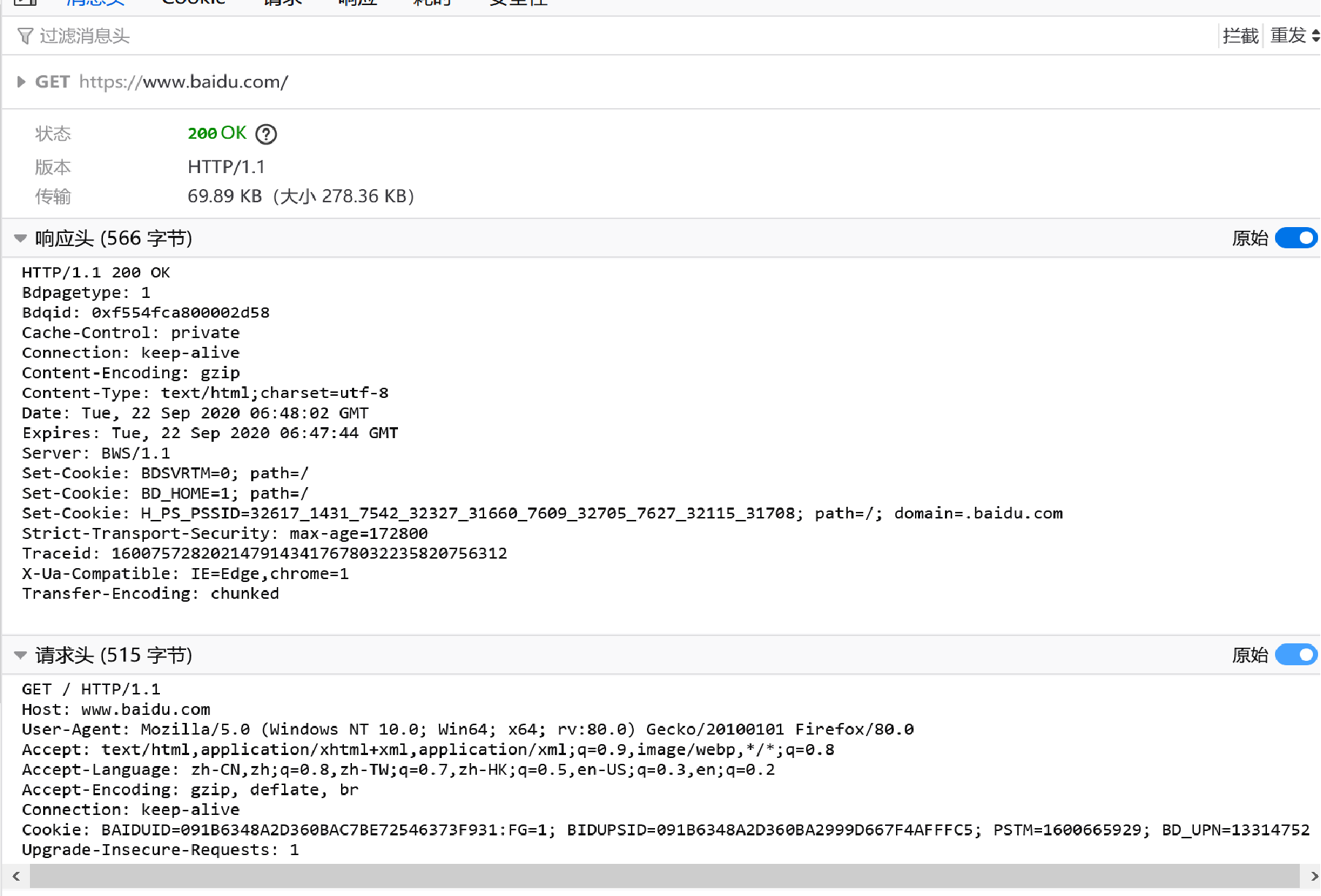Screen dimensions: 1321x896
Task: Click the scrollbar left arrow
Action: [16, 876]
